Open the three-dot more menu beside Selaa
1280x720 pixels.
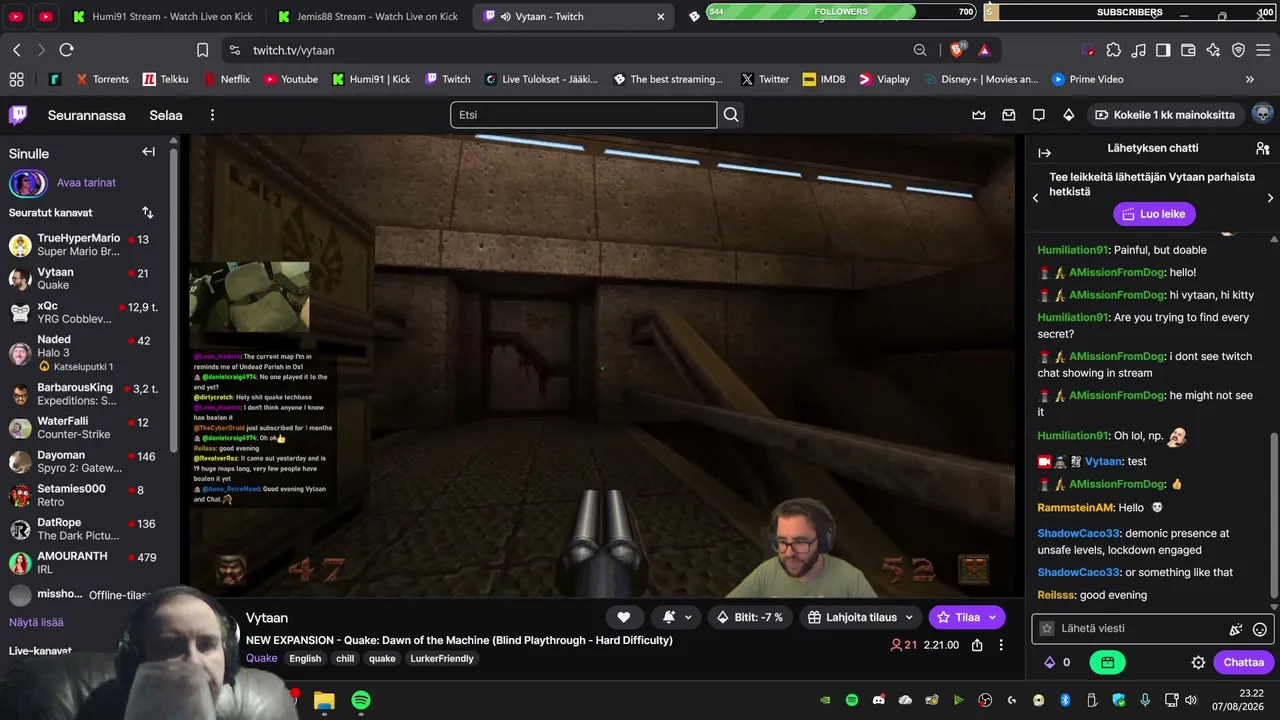click(x=212, y=115)
